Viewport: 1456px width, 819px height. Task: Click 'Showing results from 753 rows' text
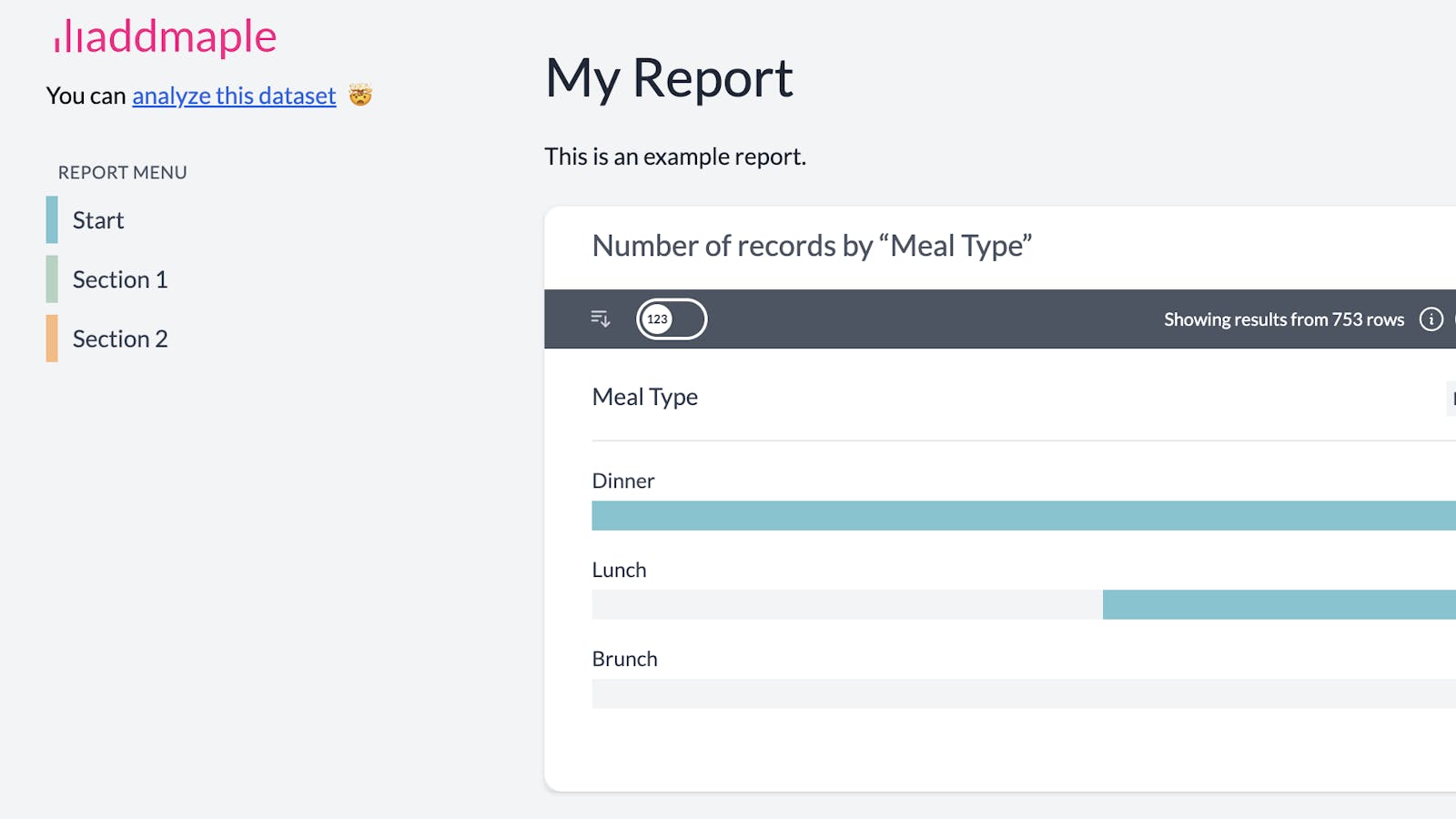click(x=1283, y=319)
